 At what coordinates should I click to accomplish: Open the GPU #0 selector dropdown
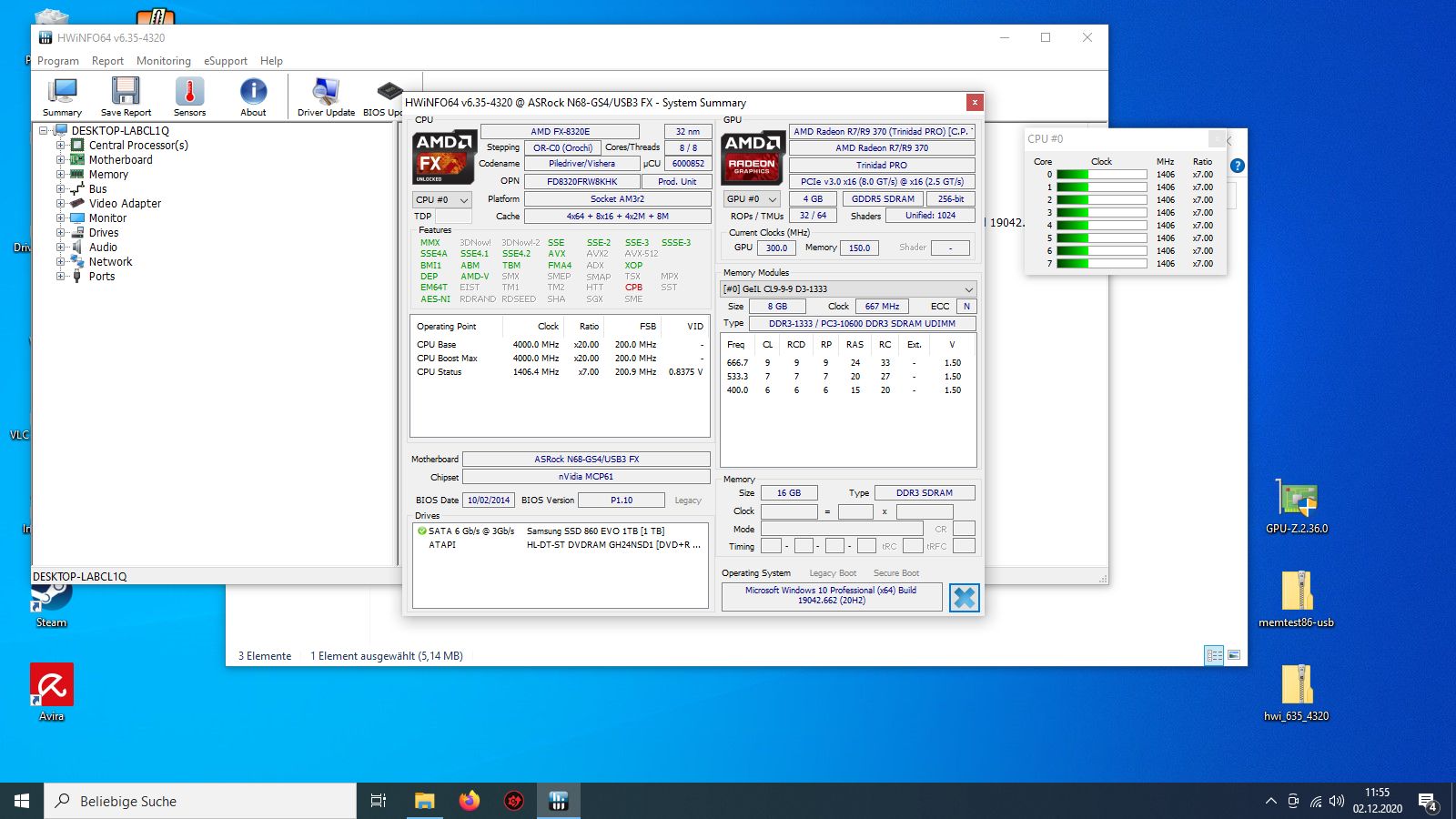pyautogui.click(x=752, y=198)
